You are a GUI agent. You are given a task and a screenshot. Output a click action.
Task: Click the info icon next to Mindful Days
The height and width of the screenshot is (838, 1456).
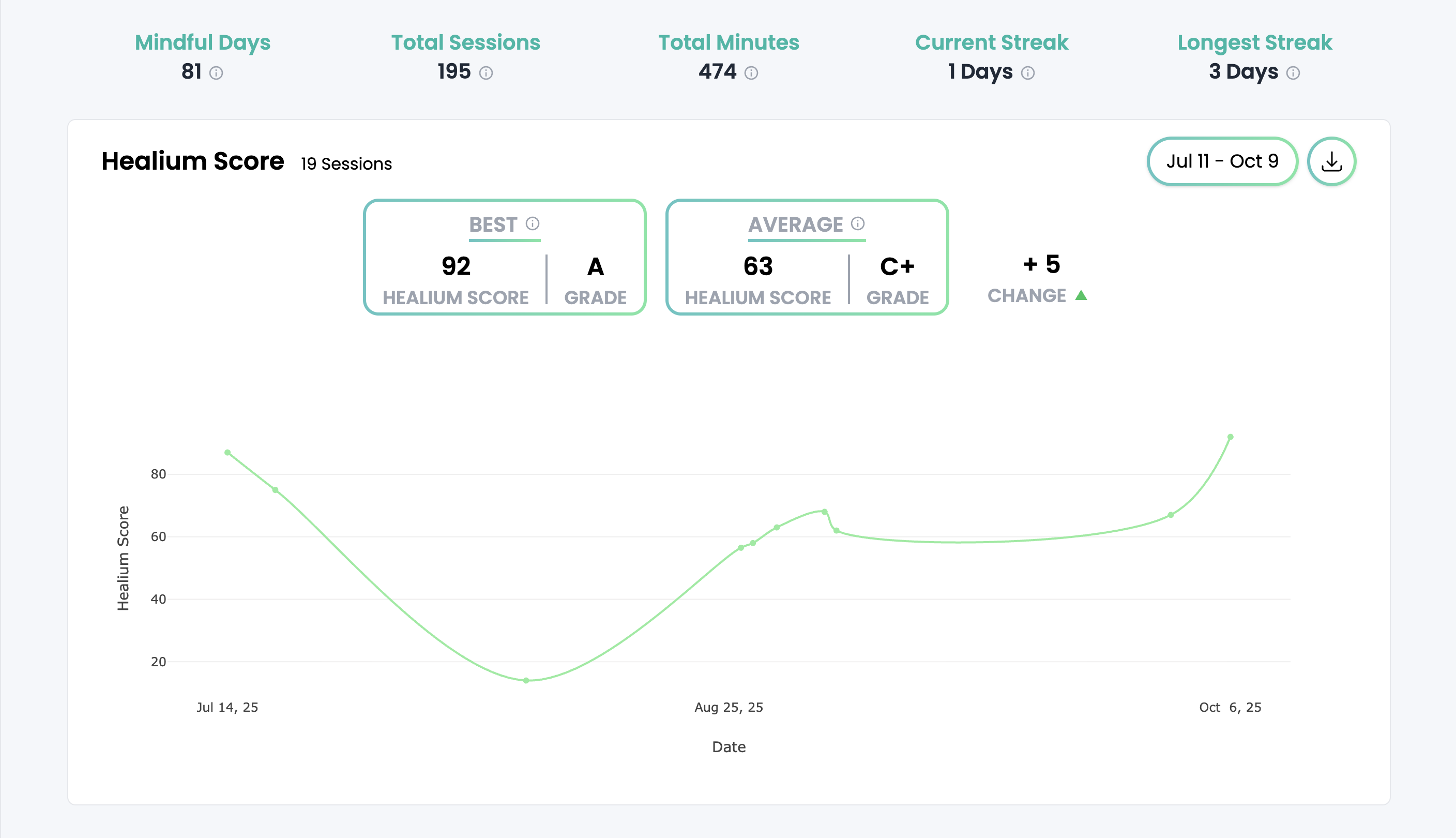(x=216, y=73)
